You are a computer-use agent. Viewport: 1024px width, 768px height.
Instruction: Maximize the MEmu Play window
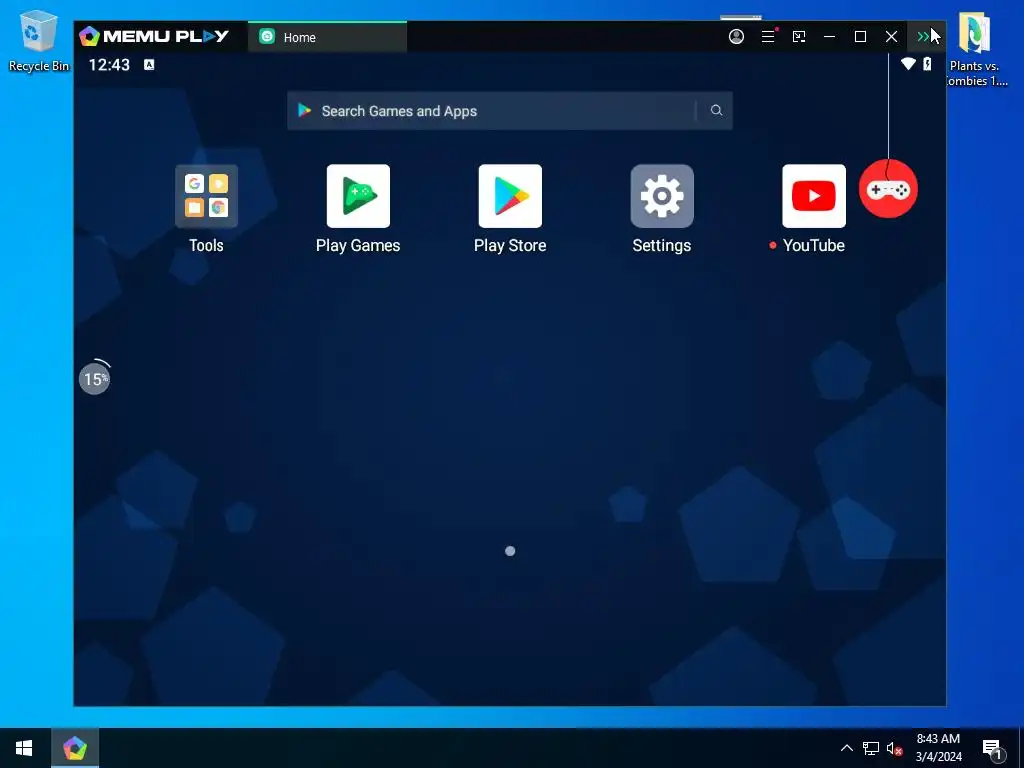pos(860,37)
